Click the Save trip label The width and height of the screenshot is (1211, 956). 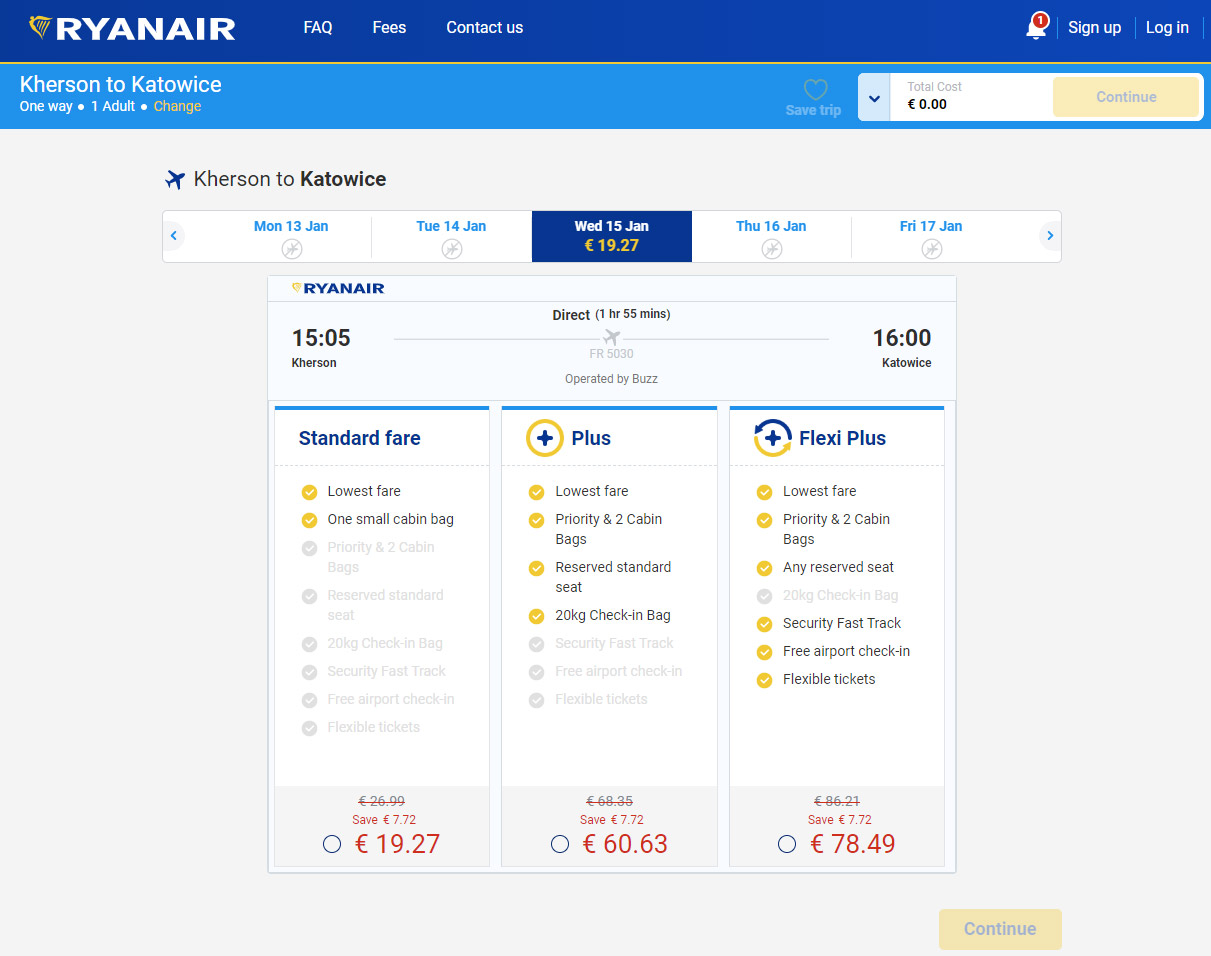813,110
